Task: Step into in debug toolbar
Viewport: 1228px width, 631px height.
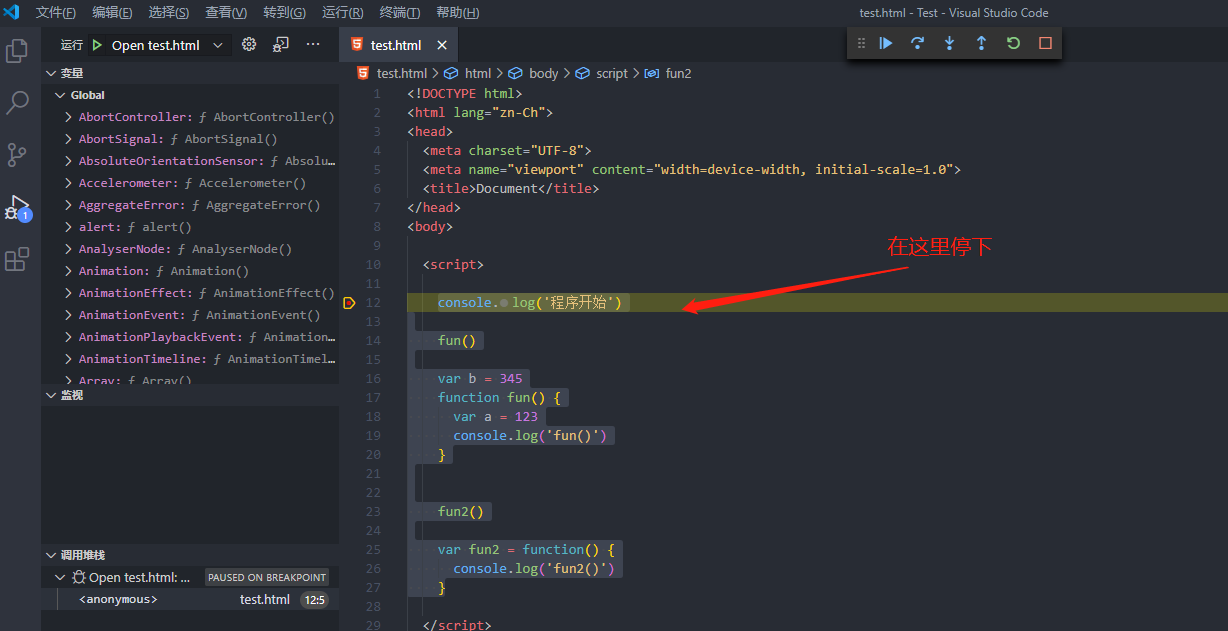Action: pyautogui.click(x=949, y=43)
